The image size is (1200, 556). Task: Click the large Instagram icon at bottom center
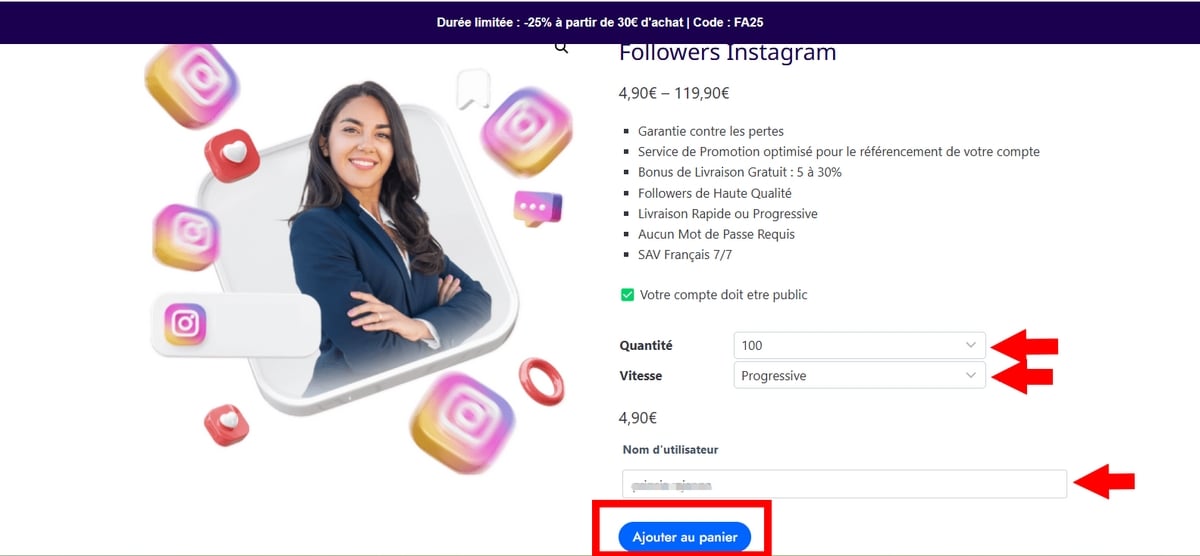(462, 422)
